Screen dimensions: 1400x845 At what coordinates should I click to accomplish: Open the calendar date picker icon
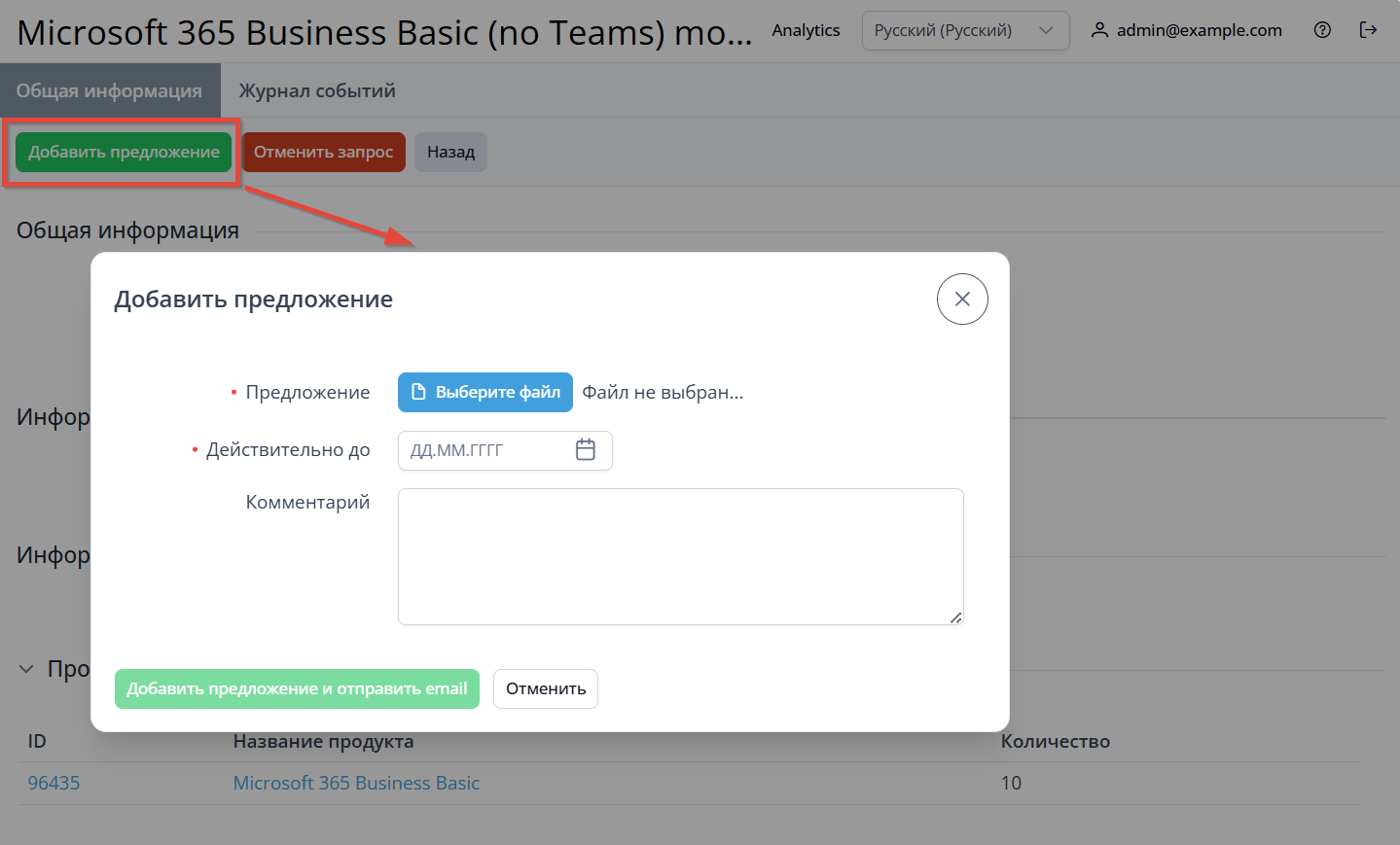point(586,450)
